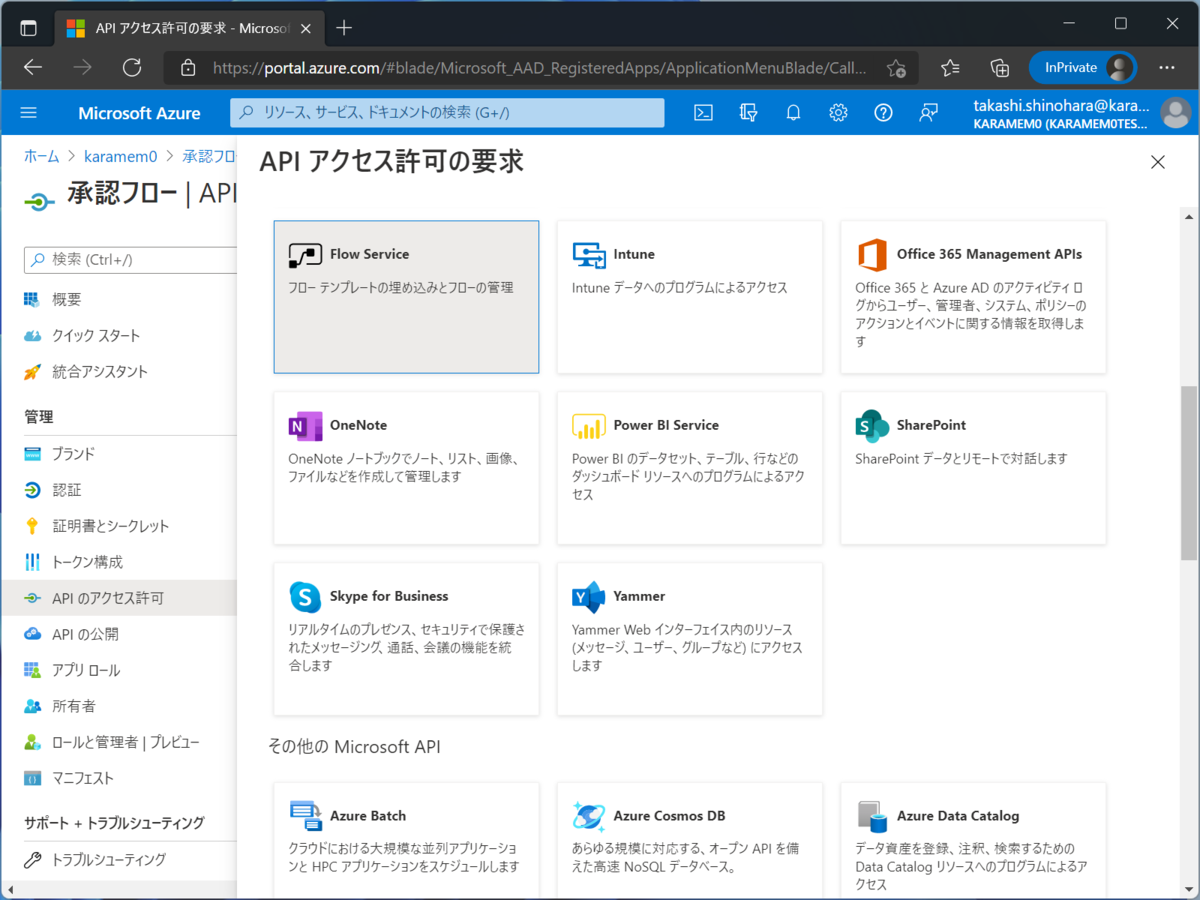The width and height of the screenshot is (1200, 900).
Task: Go back with the browser back arrow
Action: 33,67
